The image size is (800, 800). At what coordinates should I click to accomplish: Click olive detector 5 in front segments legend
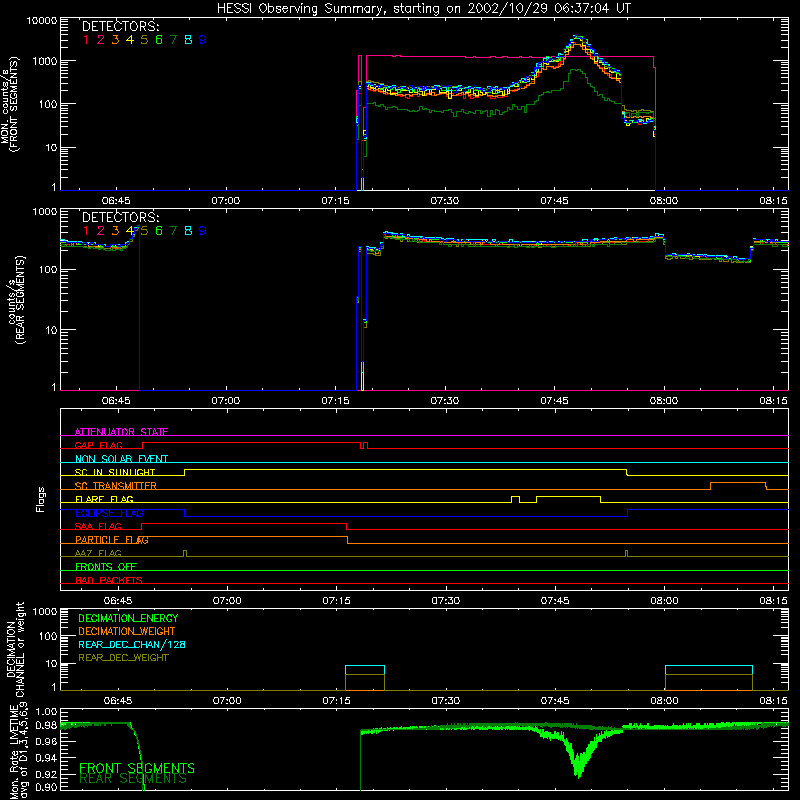tap(144, 40)
